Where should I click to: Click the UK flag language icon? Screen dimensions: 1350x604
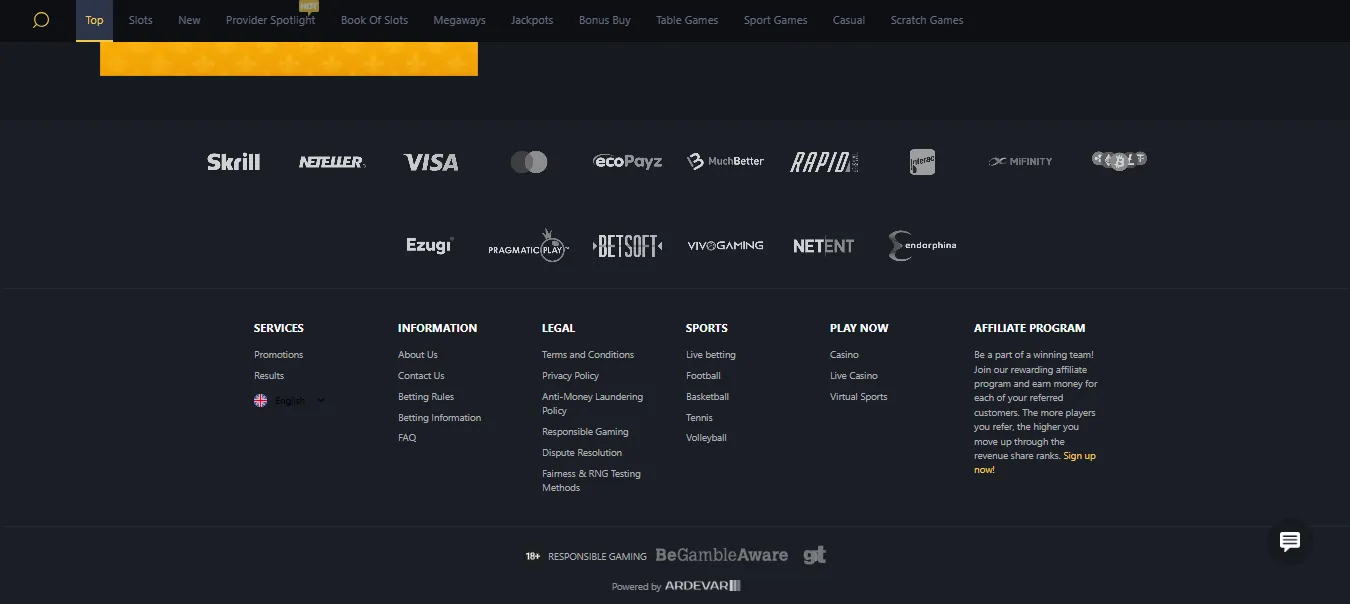(260, 400)
